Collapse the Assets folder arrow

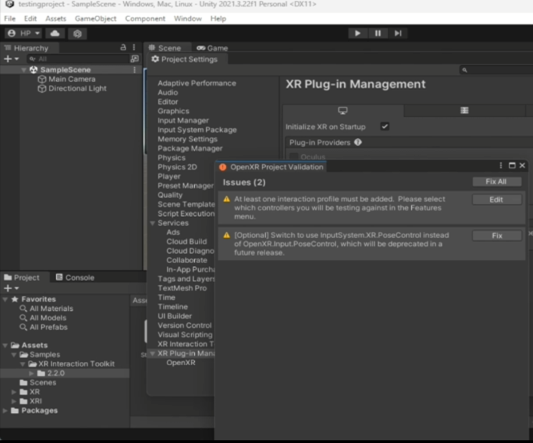click(5, 345)
